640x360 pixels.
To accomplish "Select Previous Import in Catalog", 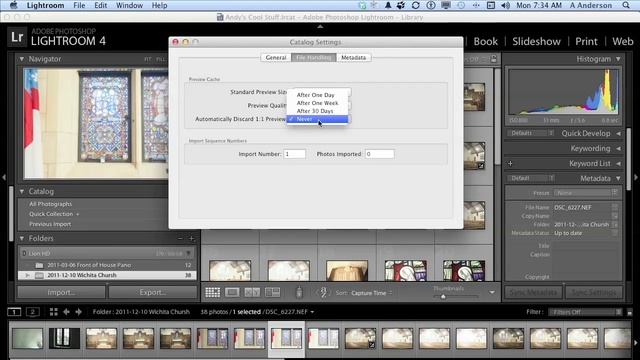I will coord(50,224).
